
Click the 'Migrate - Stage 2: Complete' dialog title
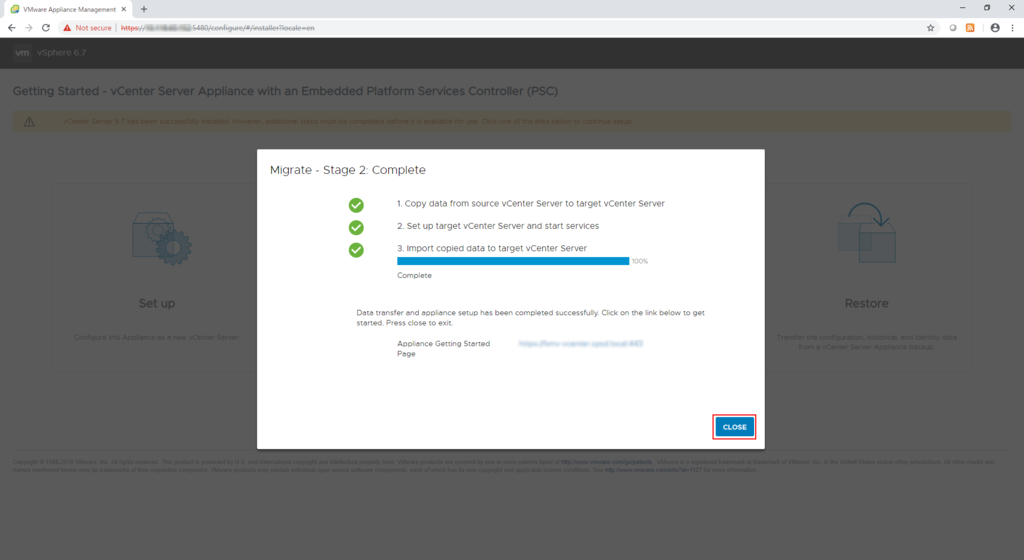[x=347, y=170]
